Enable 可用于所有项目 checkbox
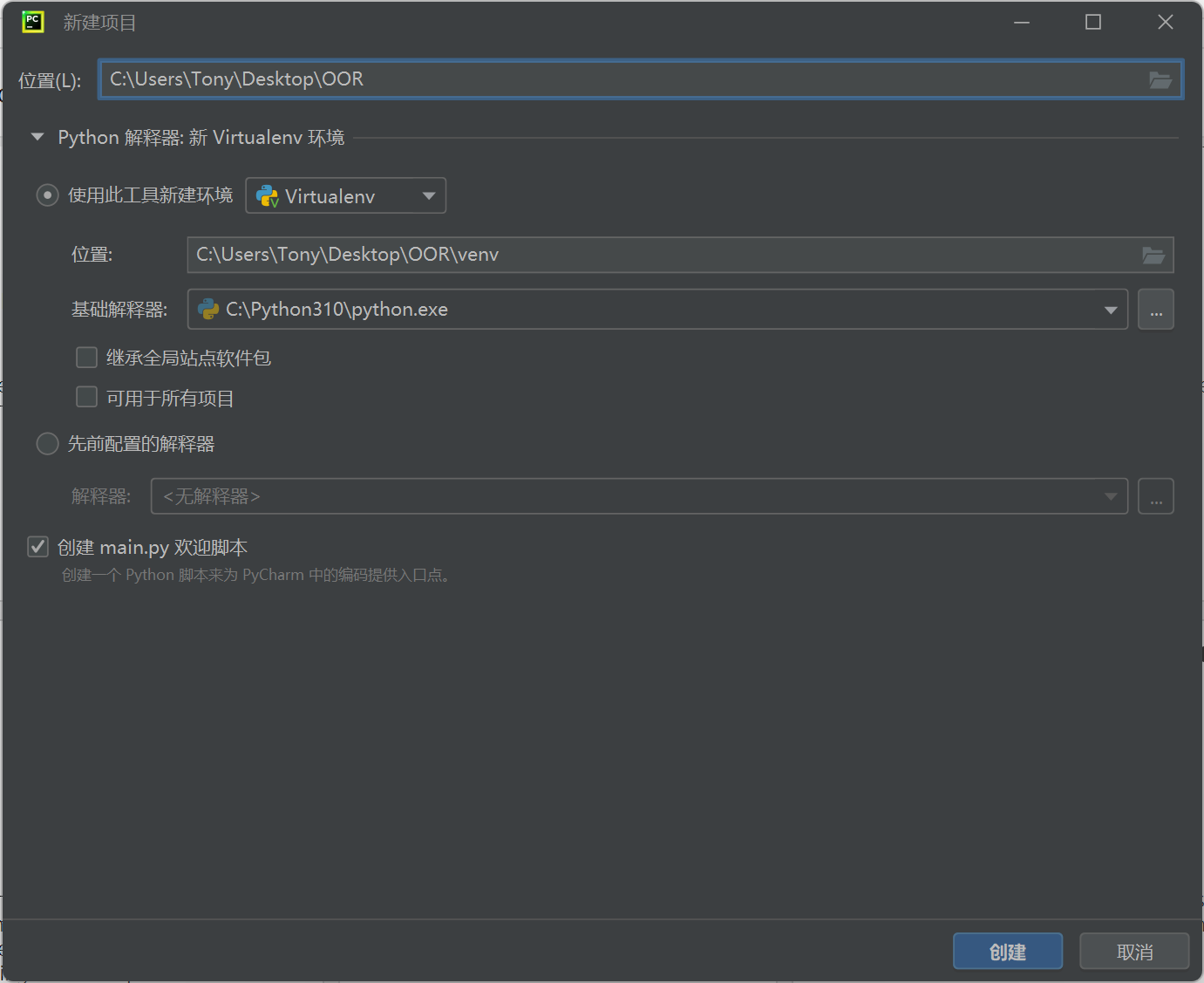 coord(87,398)
